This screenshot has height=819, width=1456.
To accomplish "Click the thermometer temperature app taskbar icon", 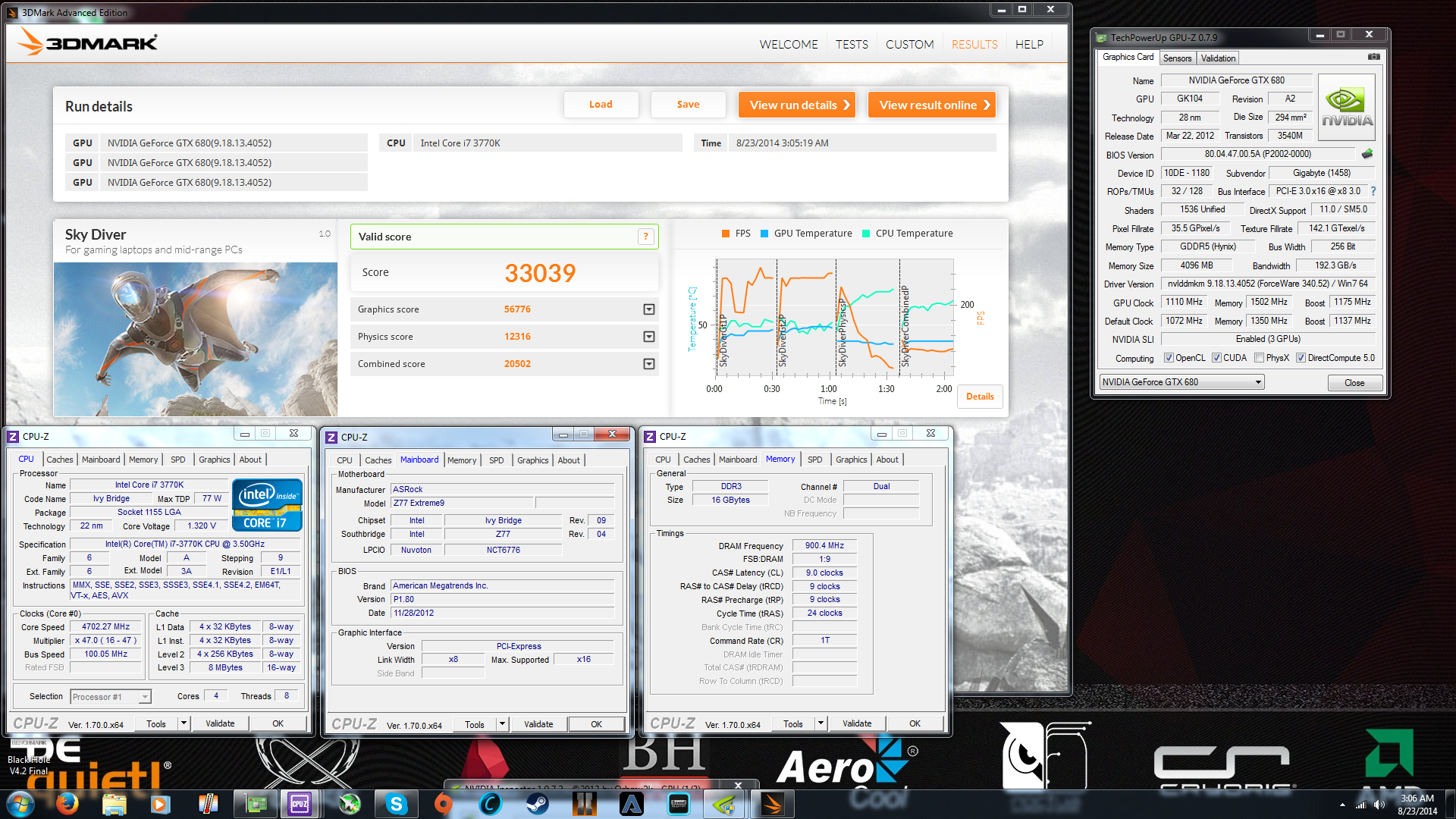I will pyautogui.click(x=208, y=804).
